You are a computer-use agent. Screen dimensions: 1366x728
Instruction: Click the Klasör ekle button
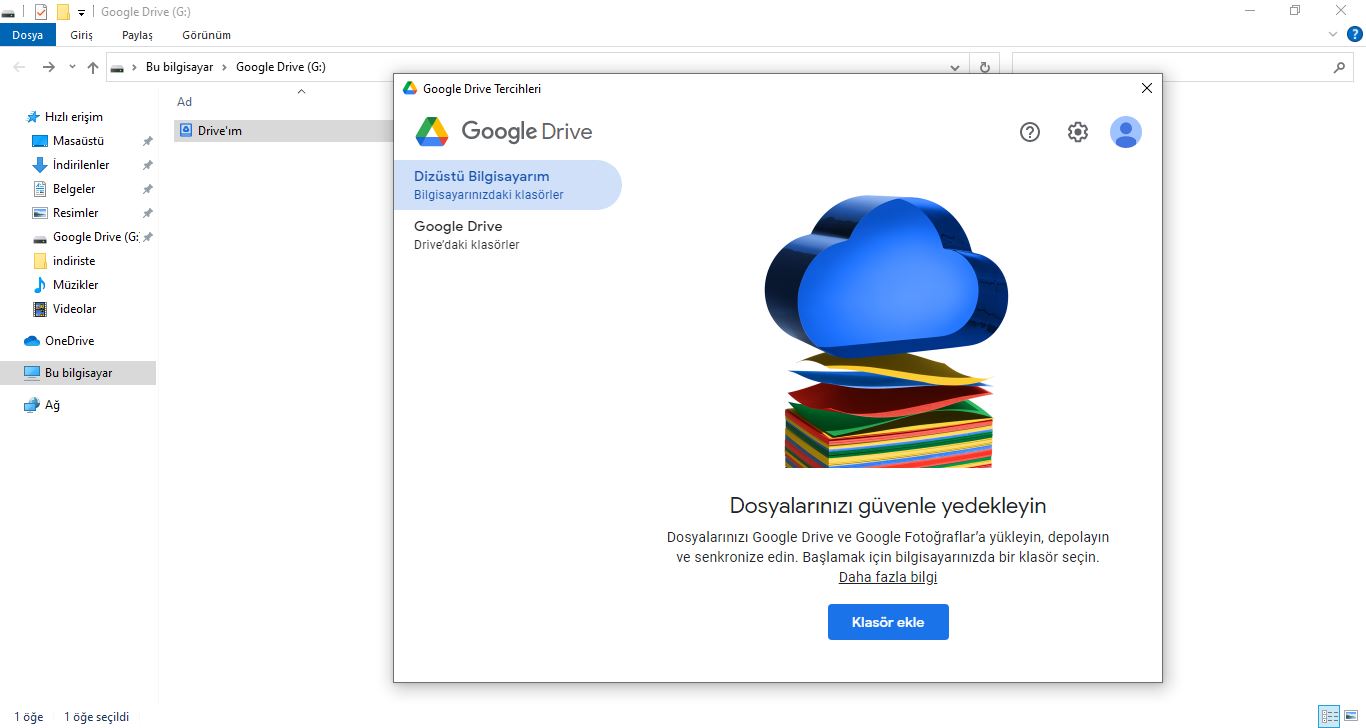[x=888, y=622]
